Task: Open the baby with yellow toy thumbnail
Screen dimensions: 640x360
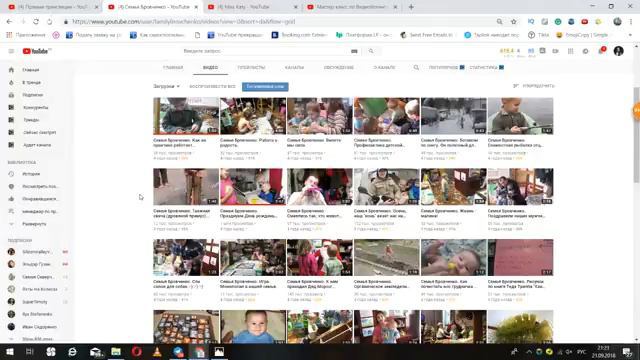Action: (x=453, y=258)
